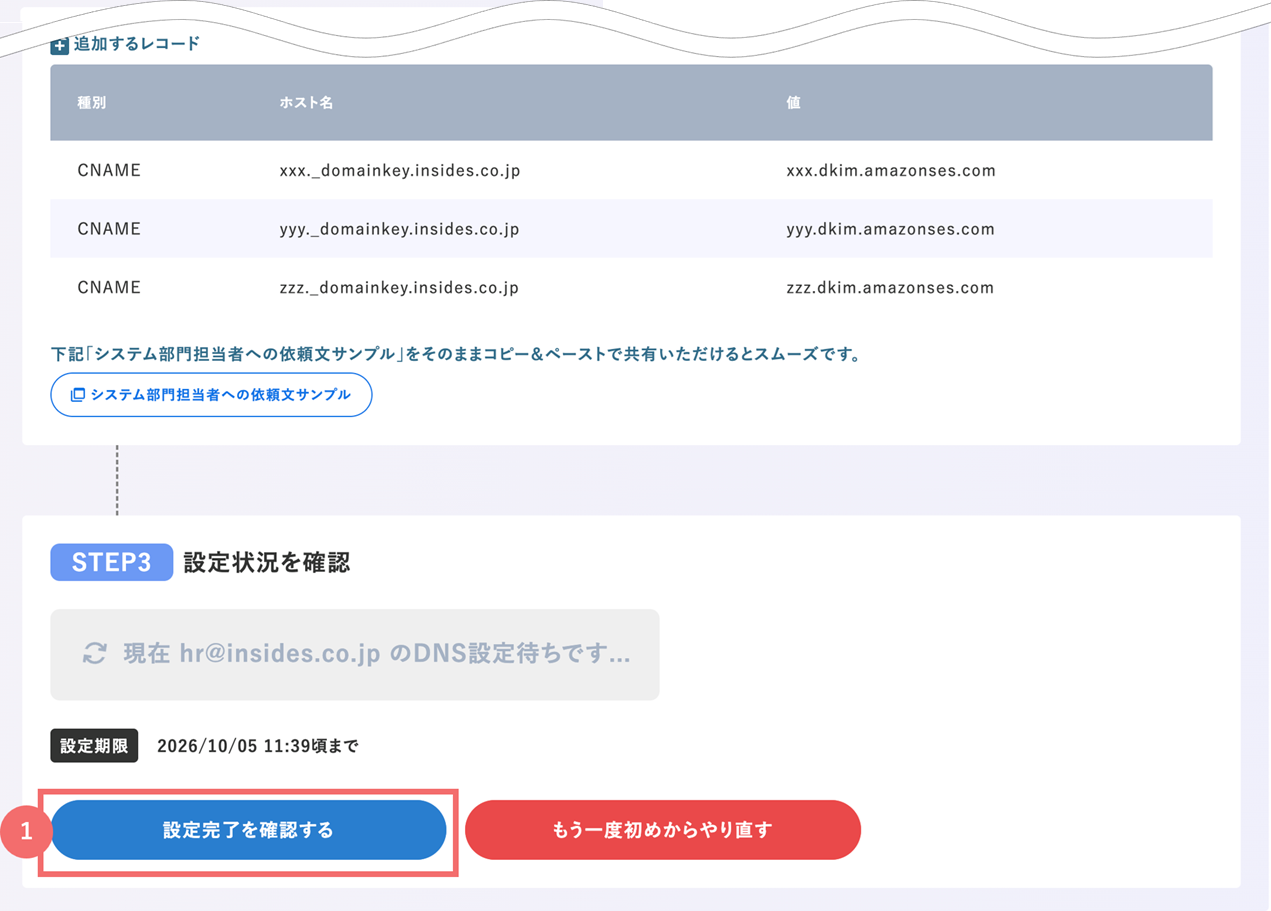Select host zzz._domainkey.insides.co.jp
Screen dimensions: 1271x911
[399, 288]
